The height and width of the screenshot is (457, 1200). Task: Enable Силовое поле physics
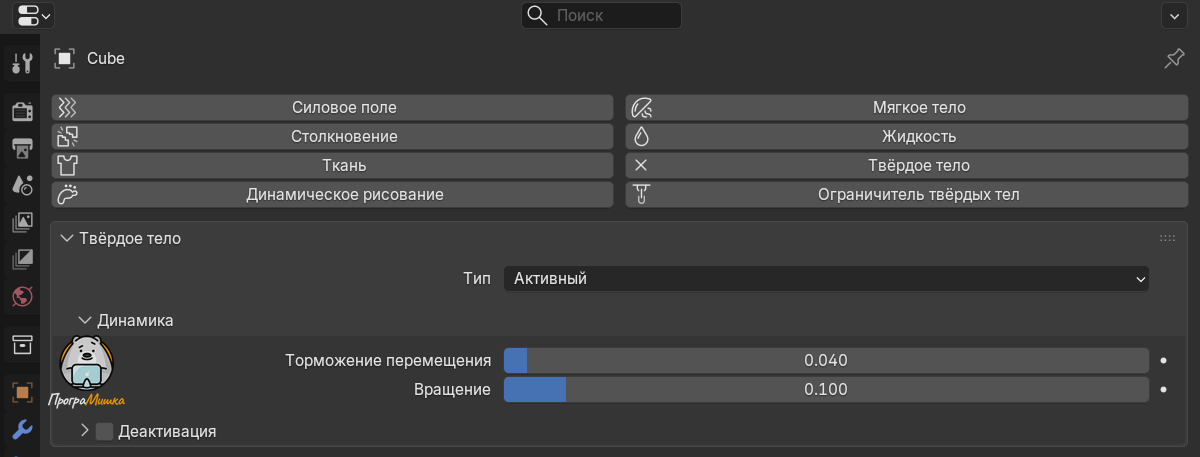[332, 108]
